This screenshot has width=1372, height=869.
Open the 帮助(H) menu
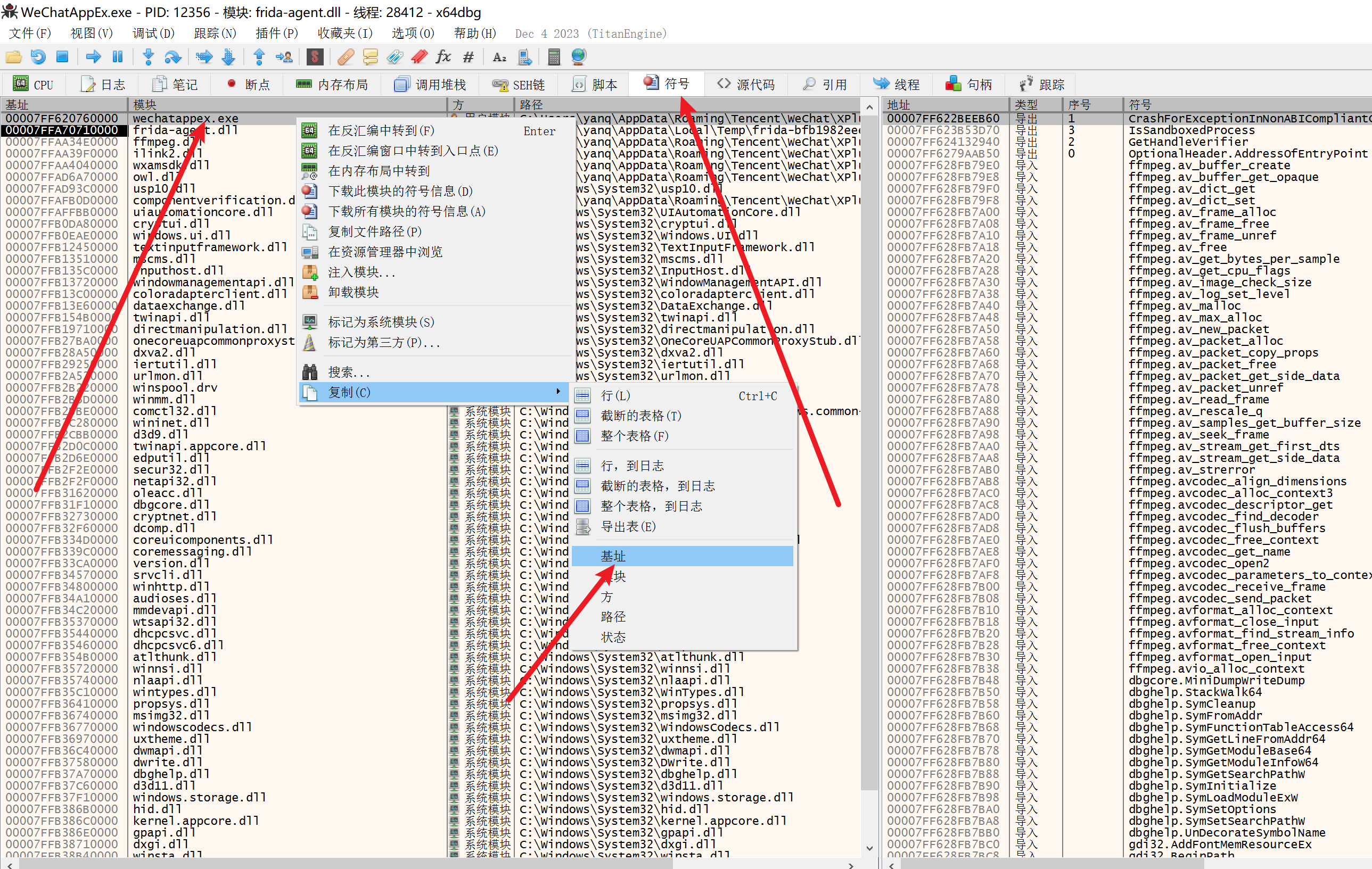474,34
